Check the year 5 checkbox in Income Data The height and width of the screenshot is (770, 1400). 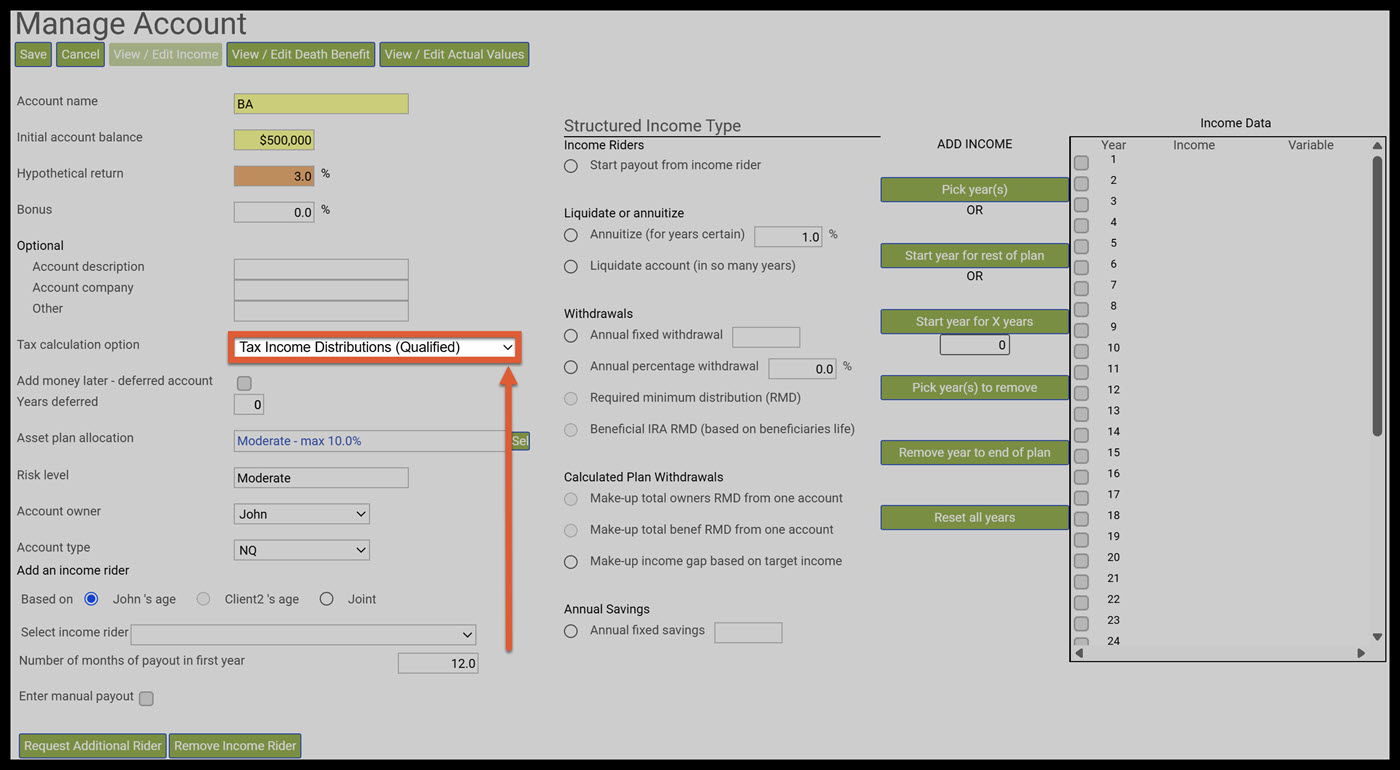pos(1081,247)
